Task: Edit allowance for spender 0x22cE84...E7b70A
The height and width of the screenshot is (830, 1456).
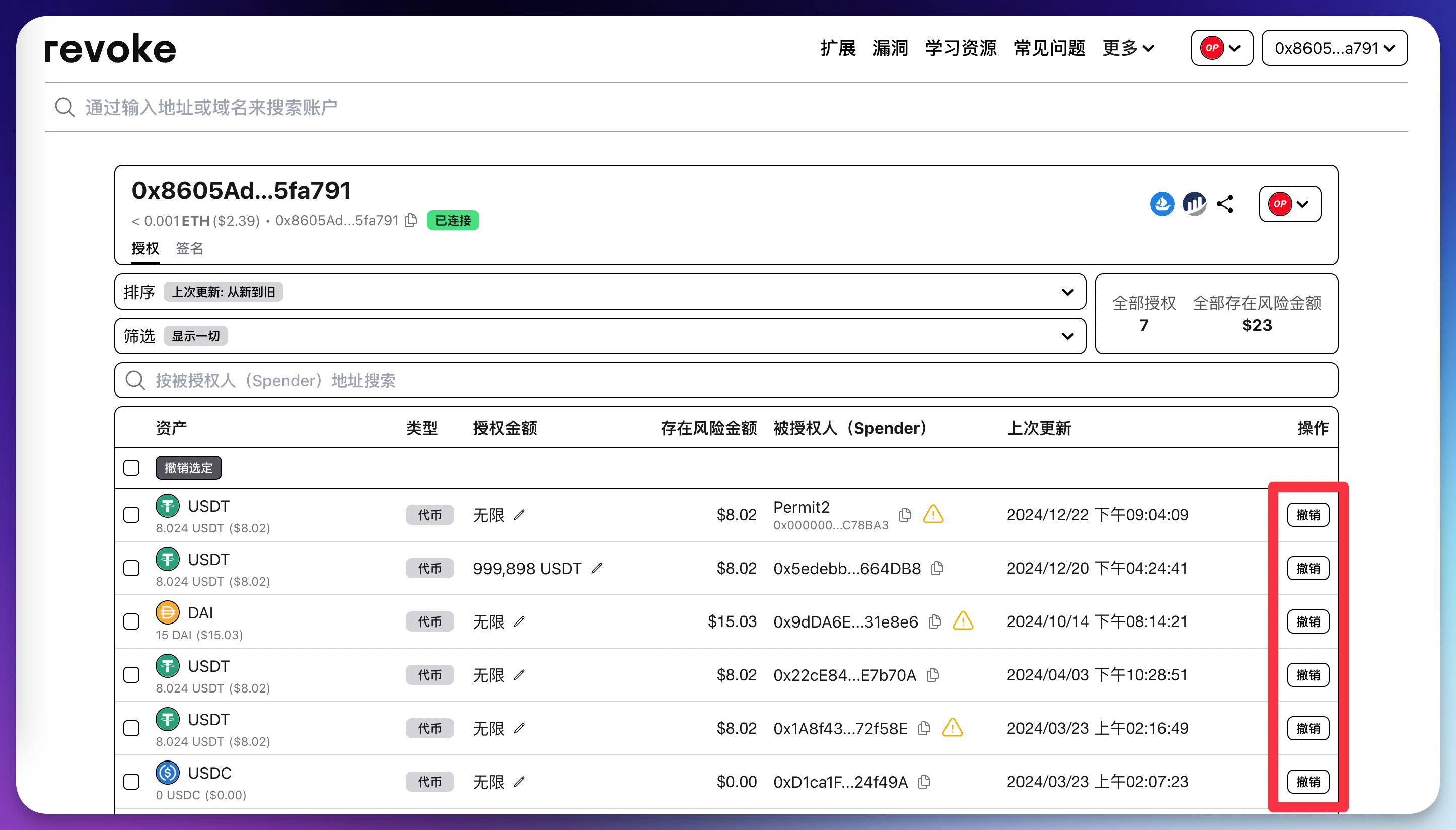Action: [519, 675]
